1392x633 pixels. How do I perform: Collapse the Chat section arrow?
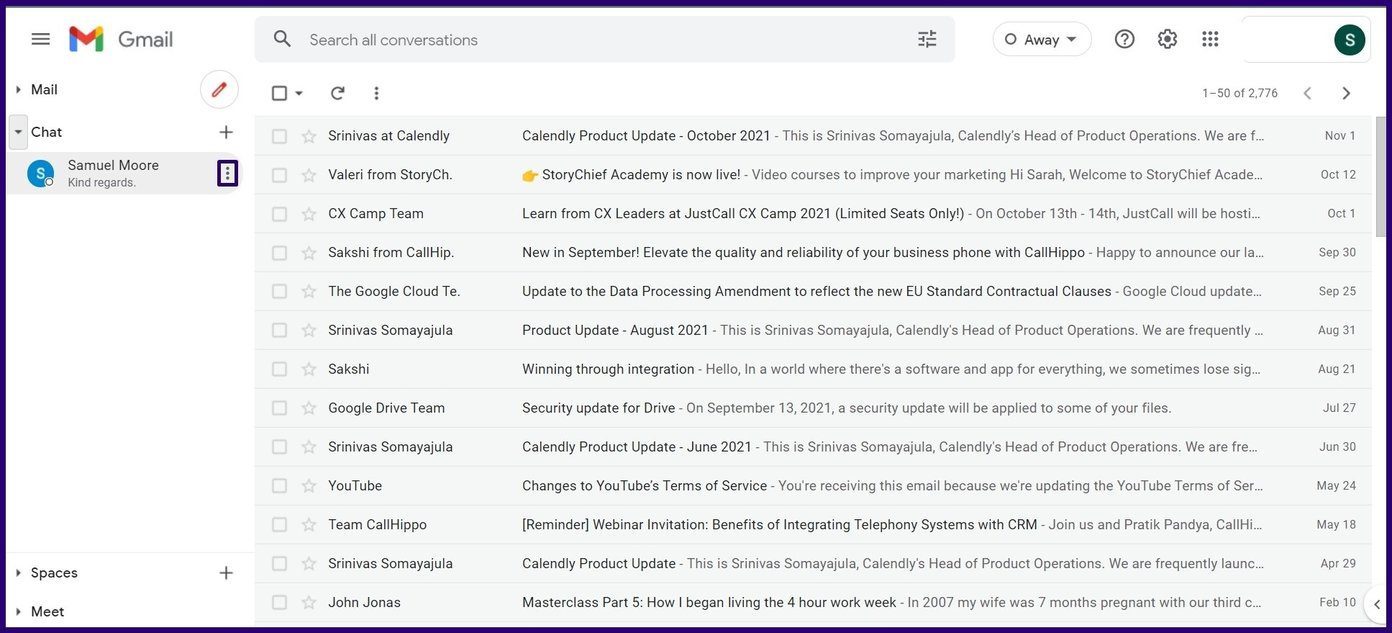point(19,132)
